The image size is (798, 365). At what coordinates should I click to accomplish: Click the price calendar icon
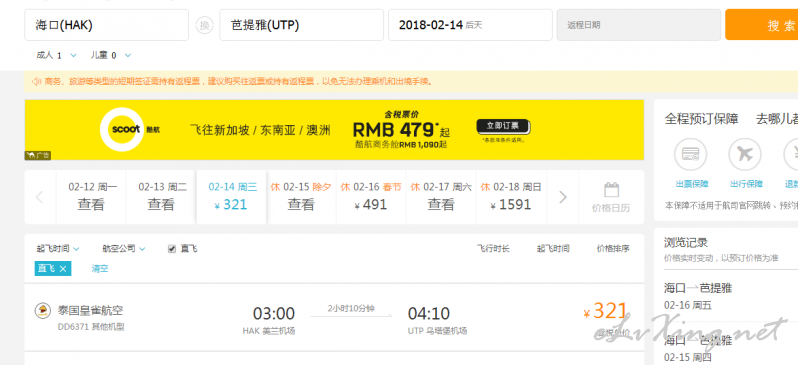pos(611,190)
